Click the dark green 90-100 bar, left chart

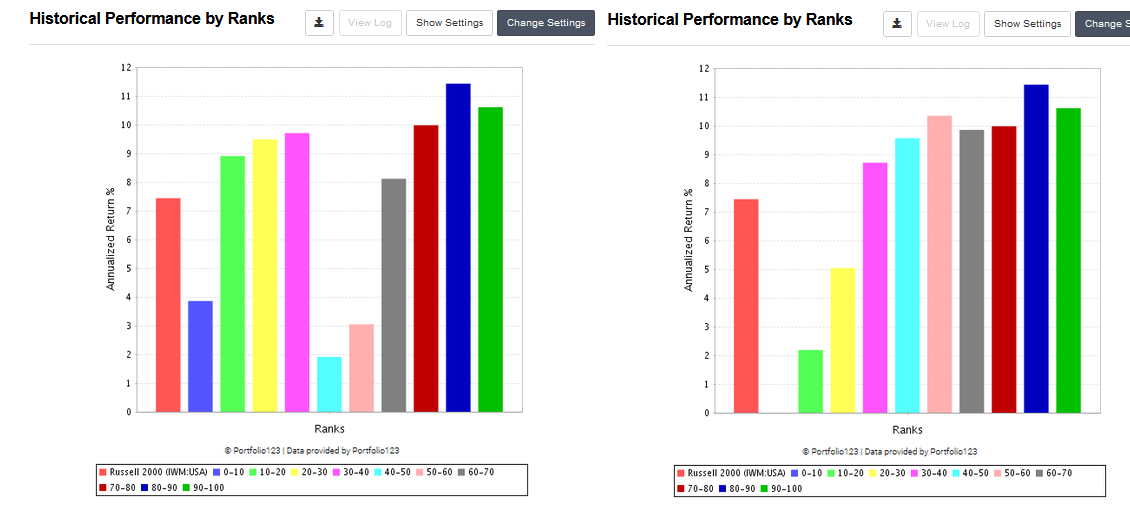click(490, 260)
